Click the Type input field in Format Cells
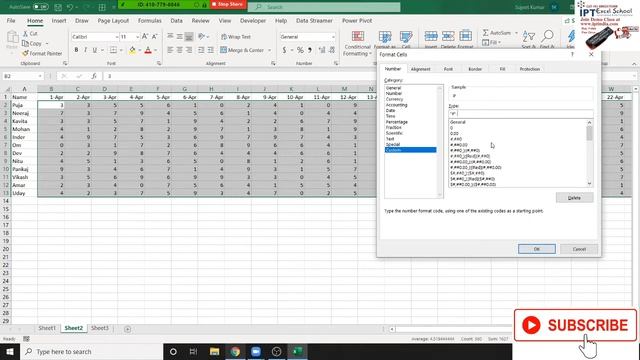 click(521, 113)
